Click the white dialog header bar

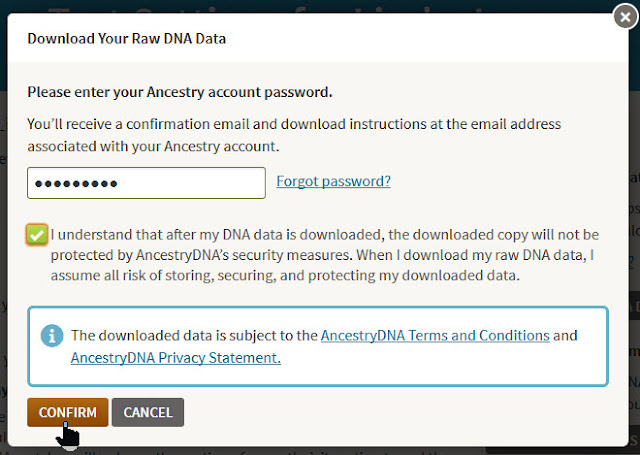point(318,38)
